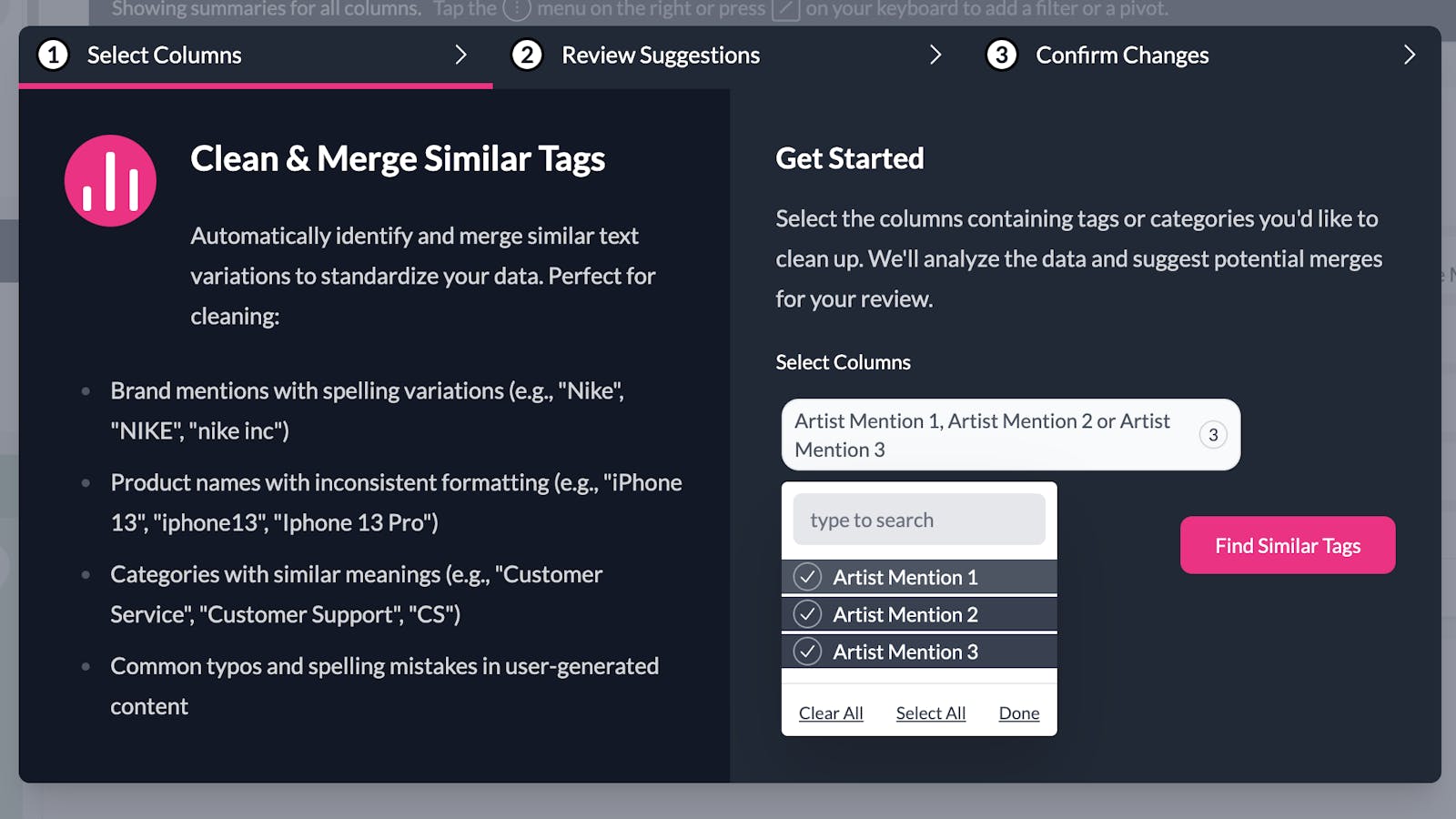Click the step 2 circled number icon
This screenshot has width=1456, height=819.
(527, 55)
